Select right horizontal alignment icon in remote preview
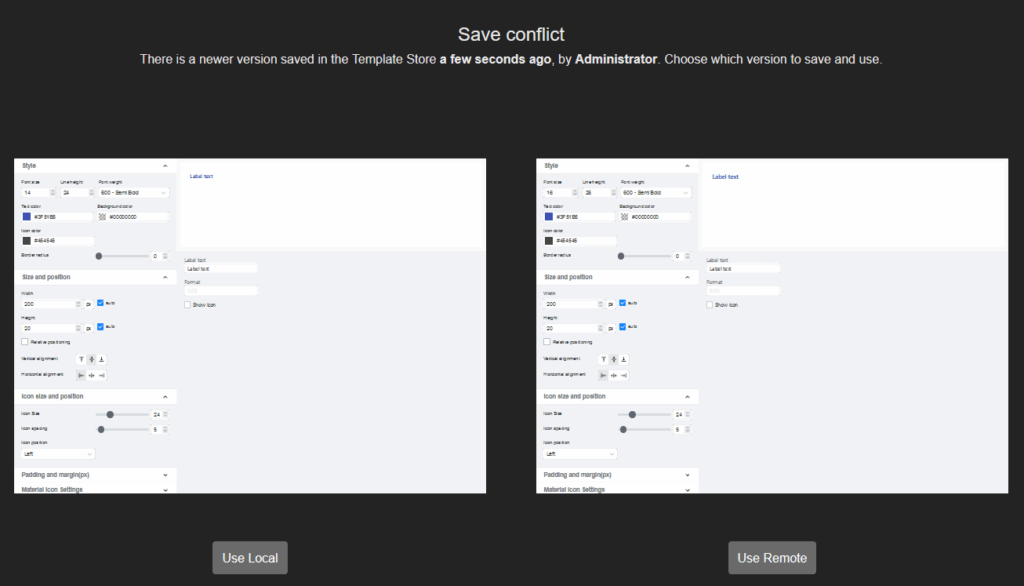Image resolution: width=1024 pixels, height=586 pixels. click(623, 375)
